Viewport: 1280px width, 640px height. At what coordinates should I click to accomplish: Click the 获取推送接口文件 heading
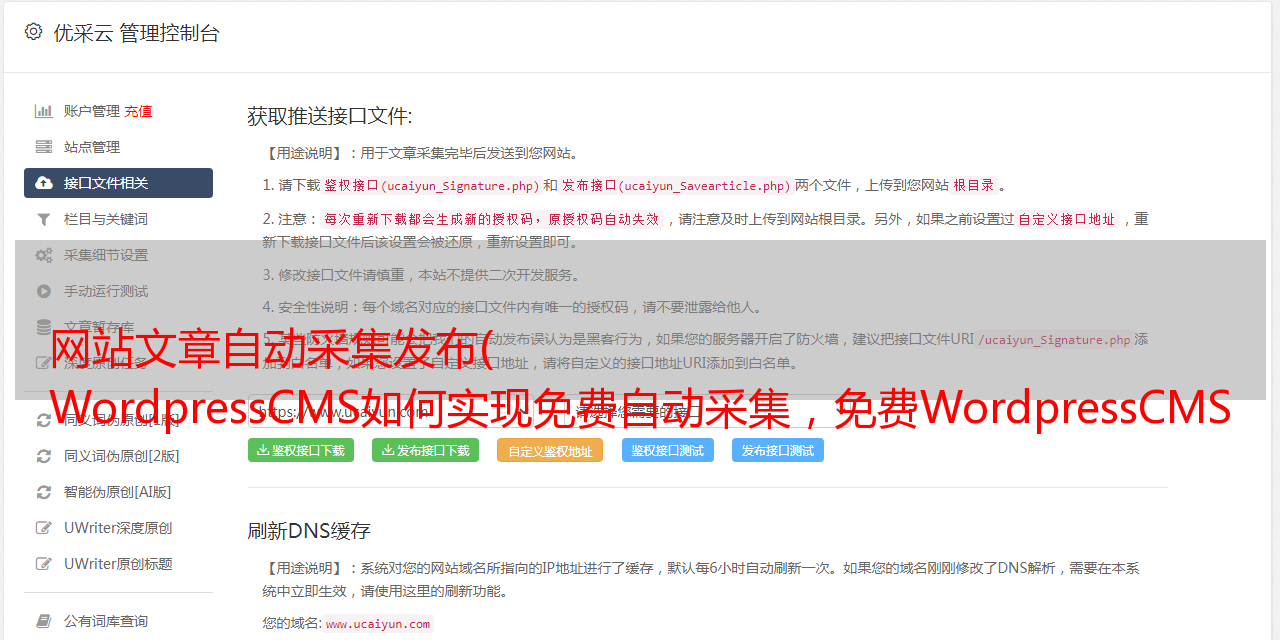(x=330, y=116)
